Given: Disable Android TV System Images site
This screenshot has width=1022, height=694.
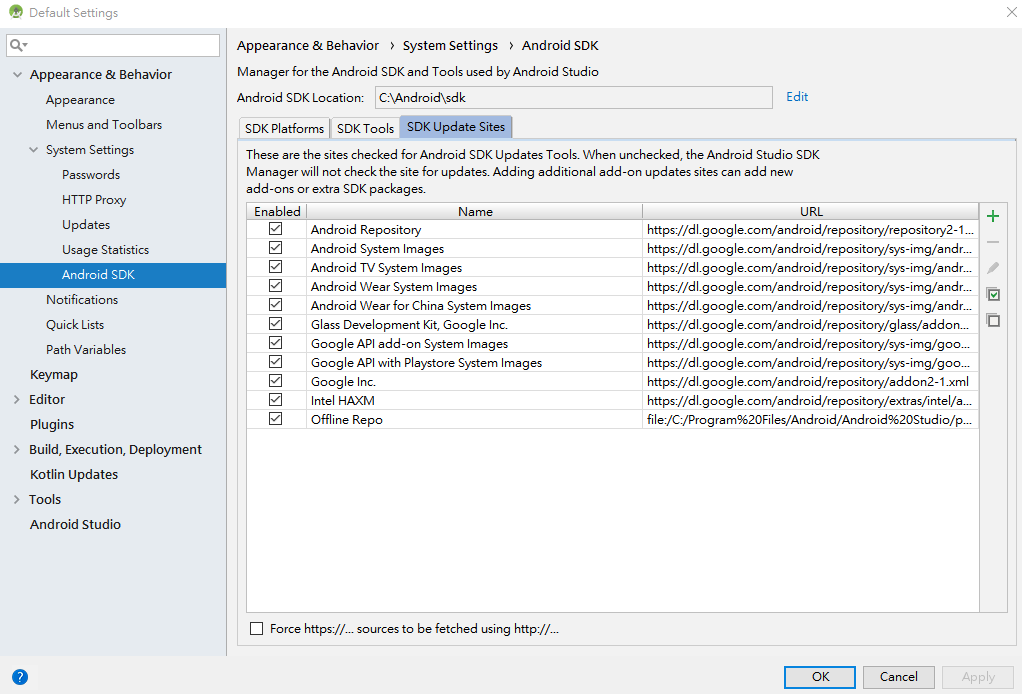Looking at the screenshot, I should [276, 267].
